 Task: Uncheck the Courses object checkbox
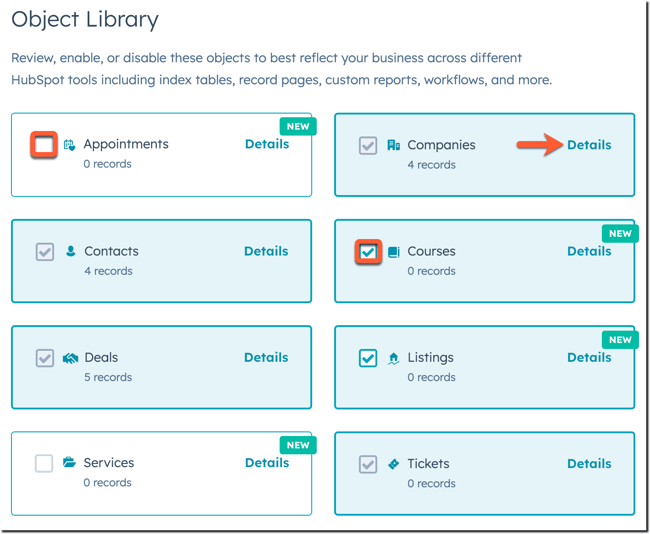[x=368, y=252]
